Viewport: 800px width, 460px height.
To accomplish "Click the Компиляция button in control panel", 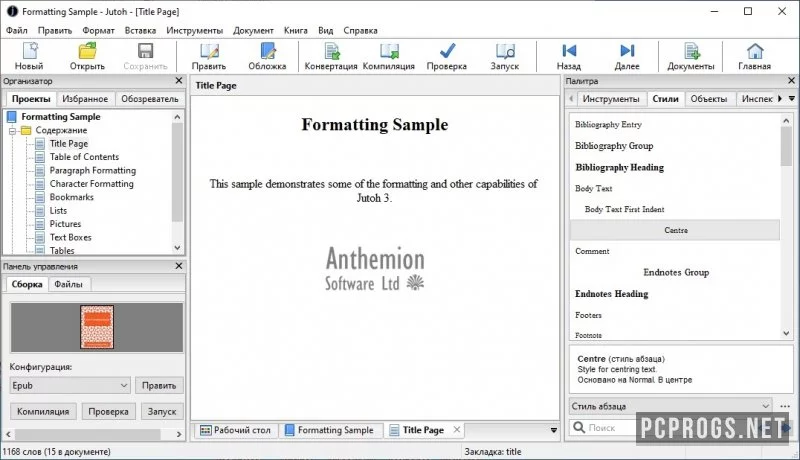I will pos(43,412).
